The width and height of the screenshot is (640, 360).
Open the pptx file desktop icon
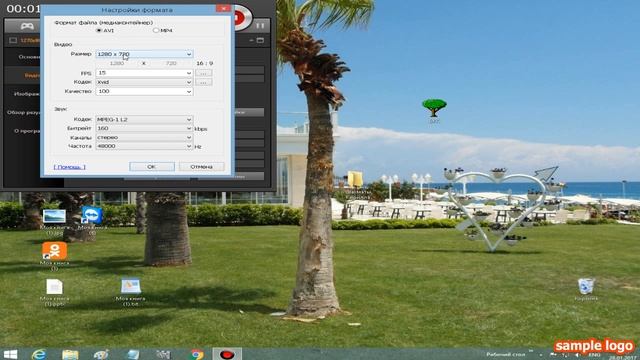point(54,292)
